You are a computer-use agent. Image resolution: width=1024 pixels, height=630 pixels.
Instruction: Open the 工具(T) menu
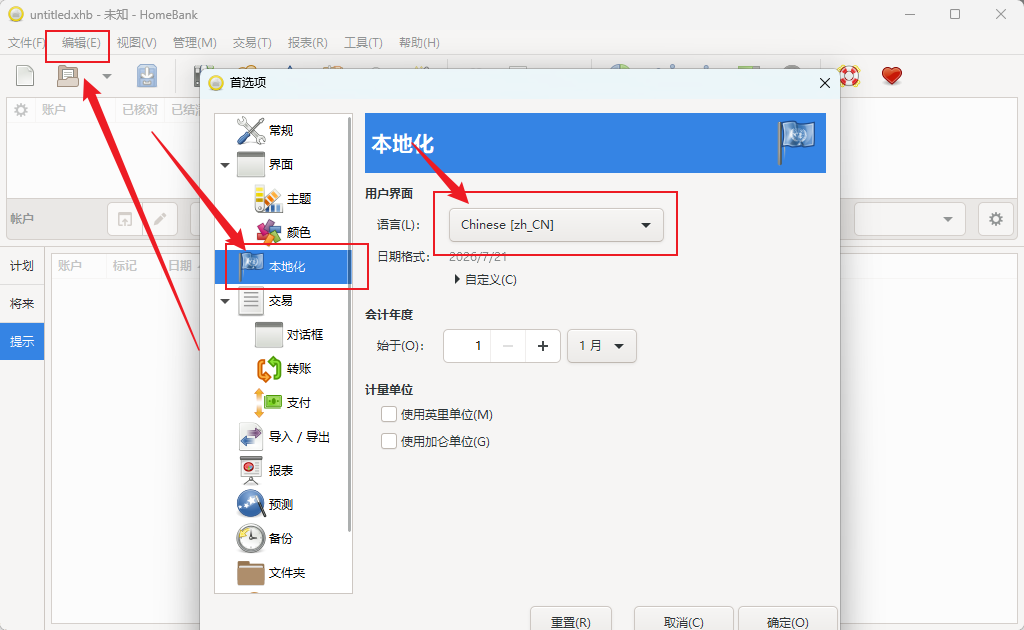(363, 42)
